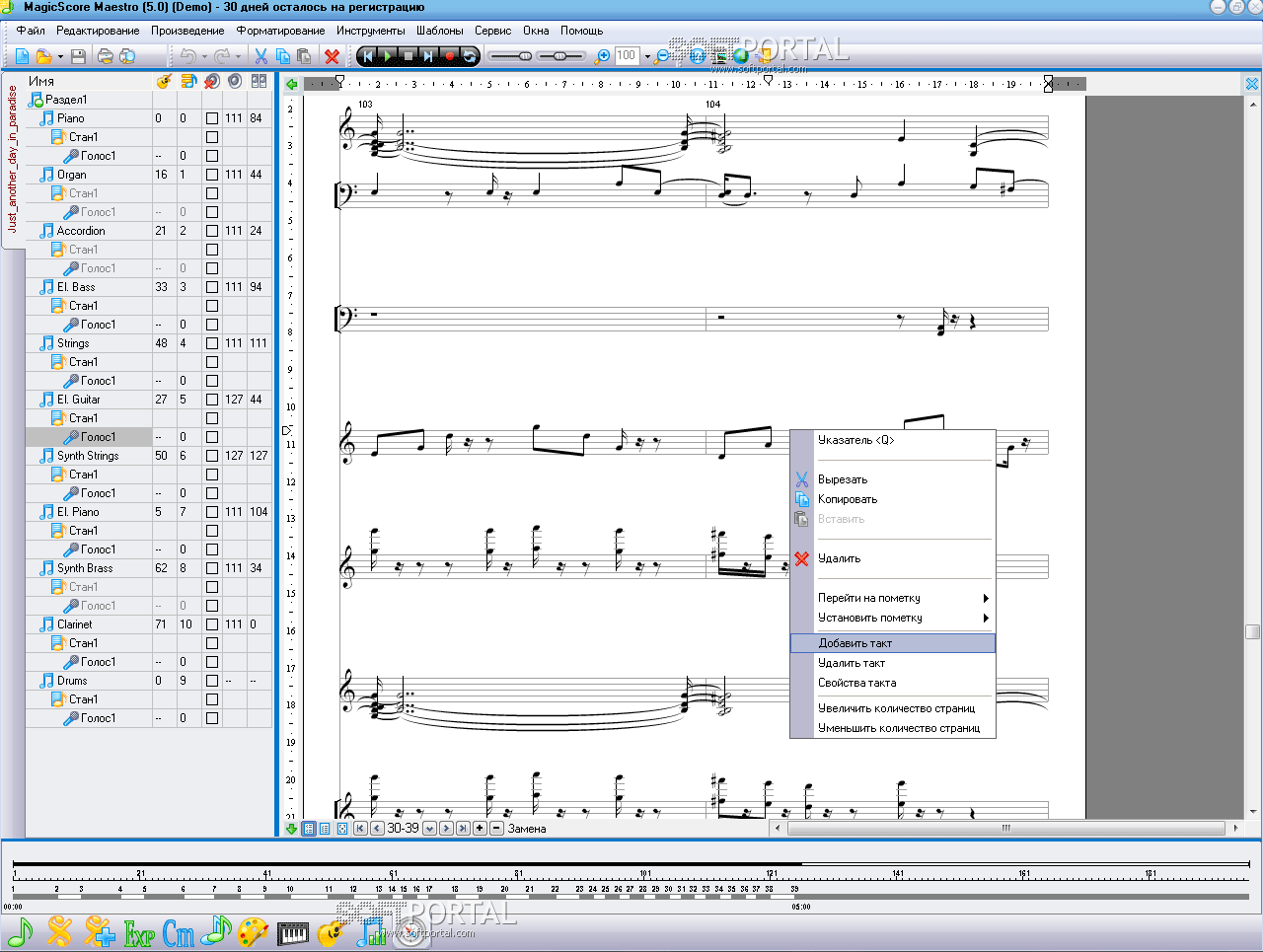Open the zoom percentage dropdown arrow
This screenshot has height=952, width=1263.
647,57
